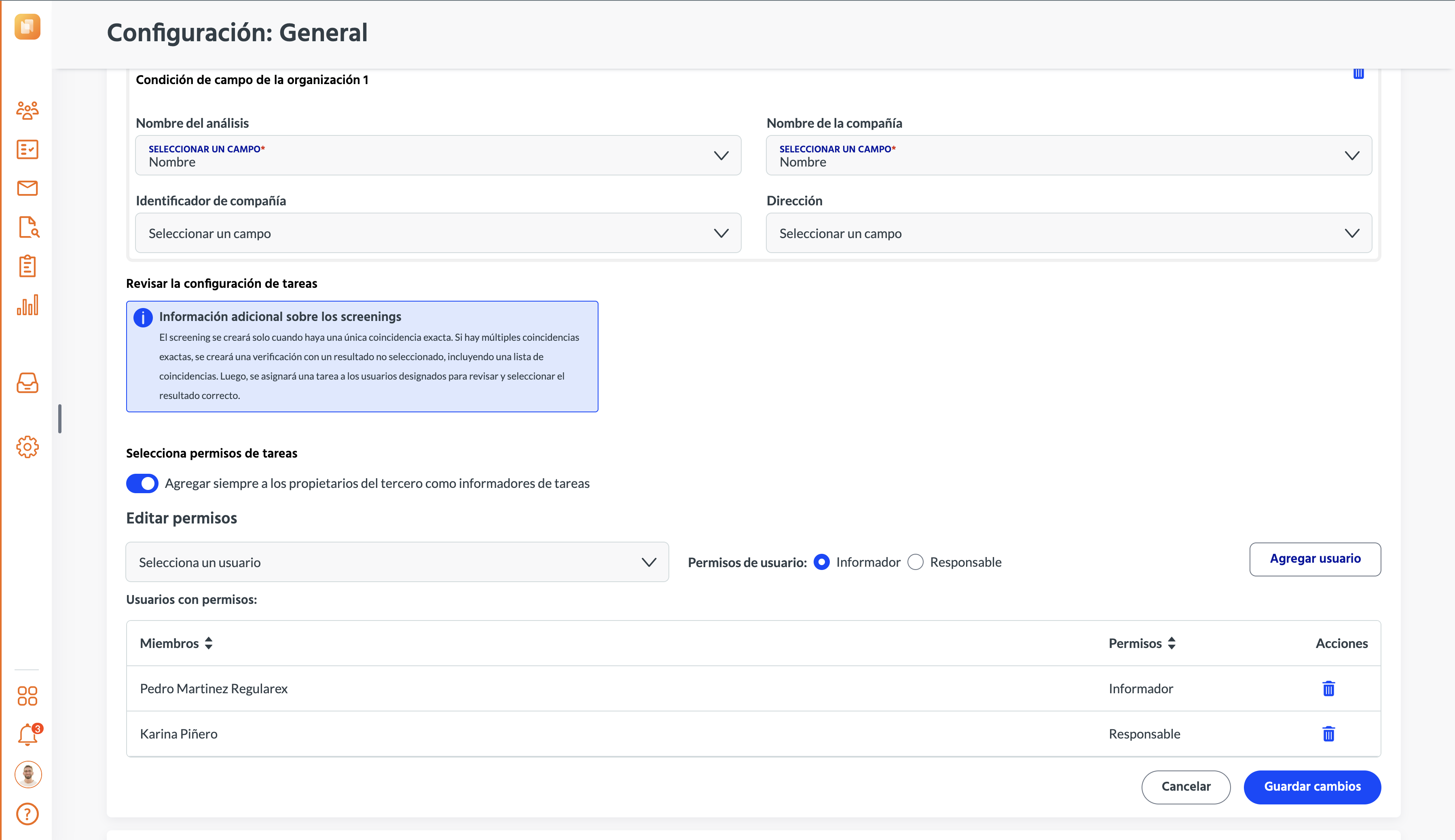Open the user profile avatar
The height and width of the screenshot is (840, 1455).
(x=28, y=774)
